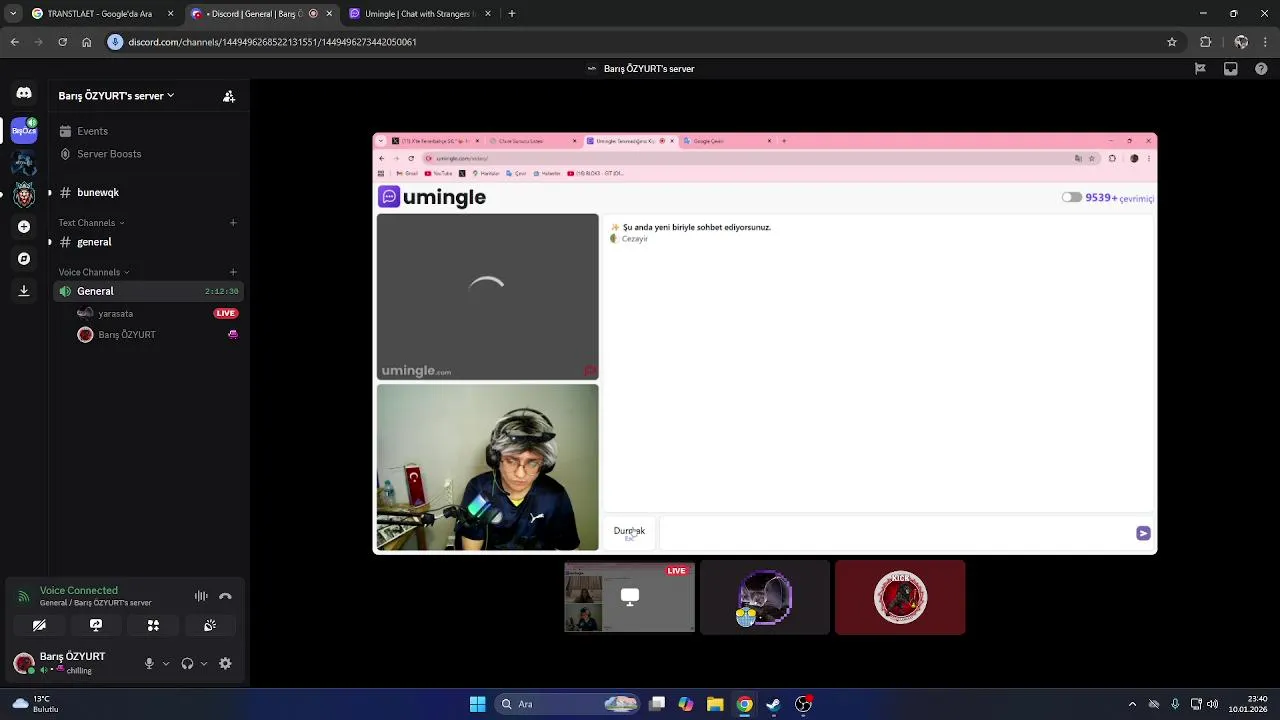Open Chrome three-dot menu
This screenshot has height=720, width=1280.
[1266, 42]
